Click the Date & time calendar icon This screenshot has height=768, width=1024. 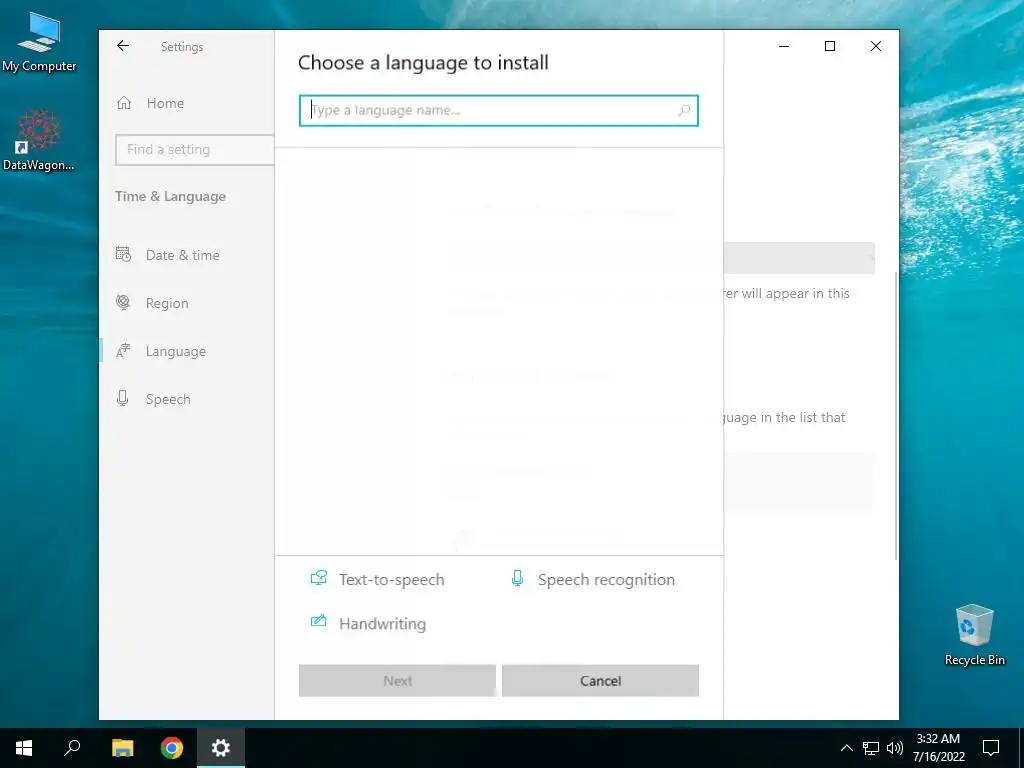click(123, 254)
